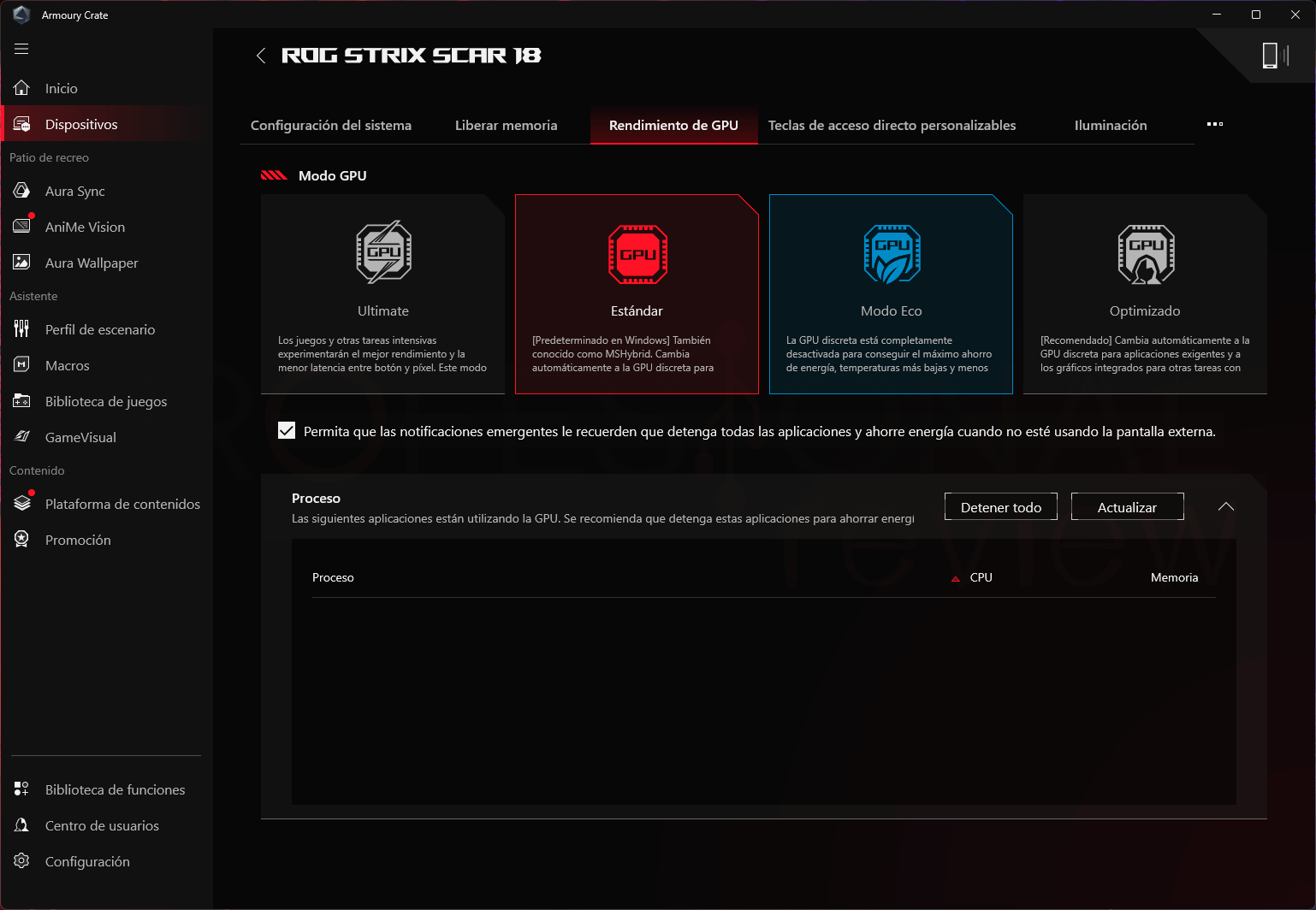Image resolution: width=1316 pixels, height=910 pixels.
Task: Click the Biblioteca de juegos icon
Action: (22, 401)
